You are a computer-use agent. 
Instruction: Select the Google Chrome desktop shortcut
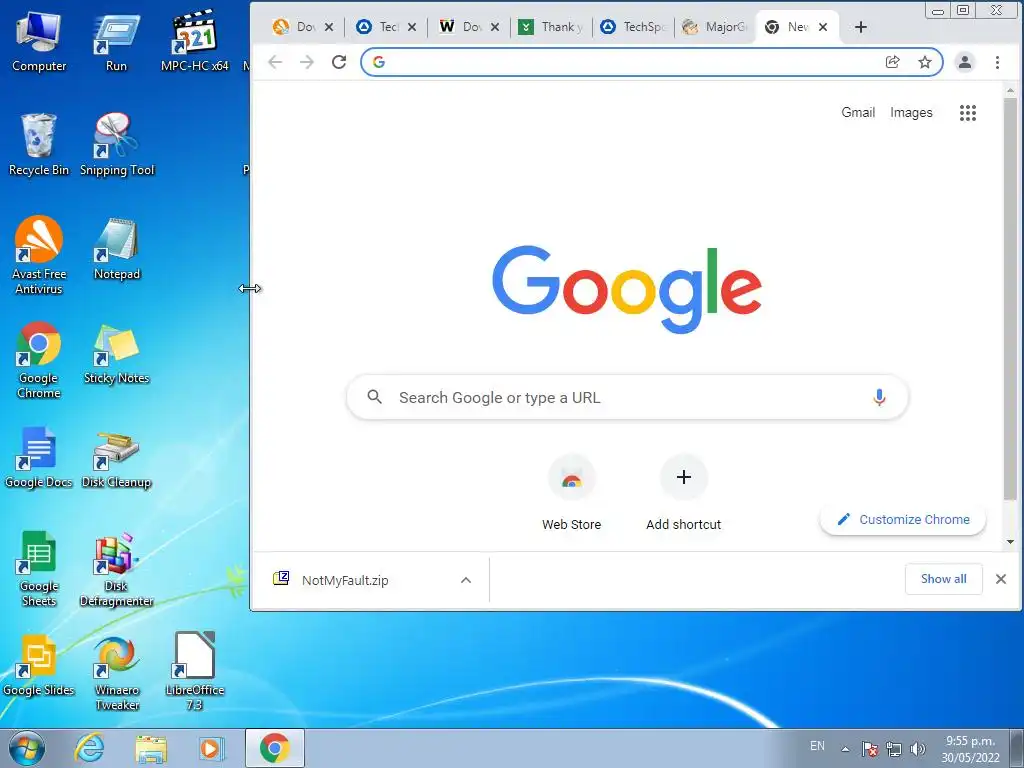point(39,359)
